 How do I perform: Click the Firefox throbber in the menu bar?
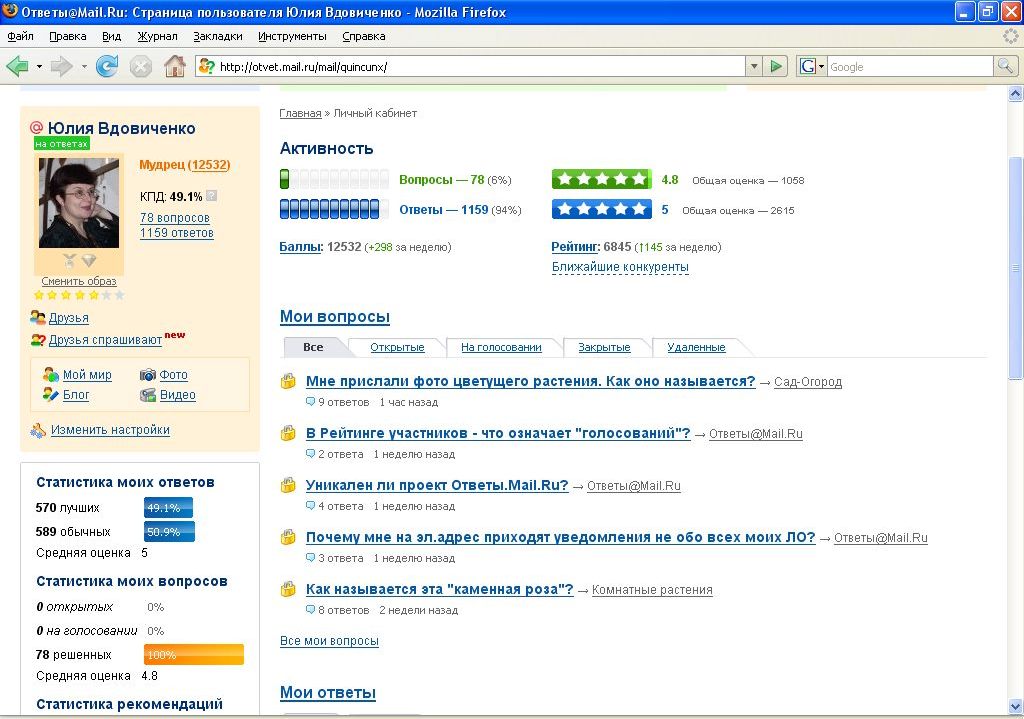coord(1011,37)
